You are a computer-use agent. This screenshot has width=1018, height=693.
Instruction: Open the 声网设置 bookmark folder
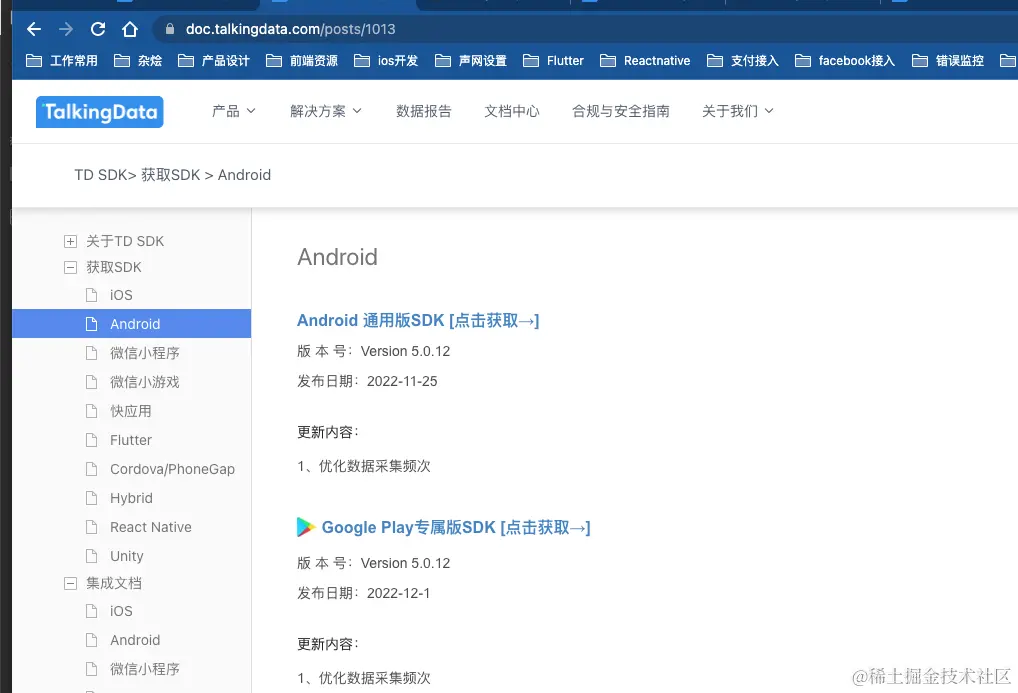pyautogui.click(x=471, y=60)
